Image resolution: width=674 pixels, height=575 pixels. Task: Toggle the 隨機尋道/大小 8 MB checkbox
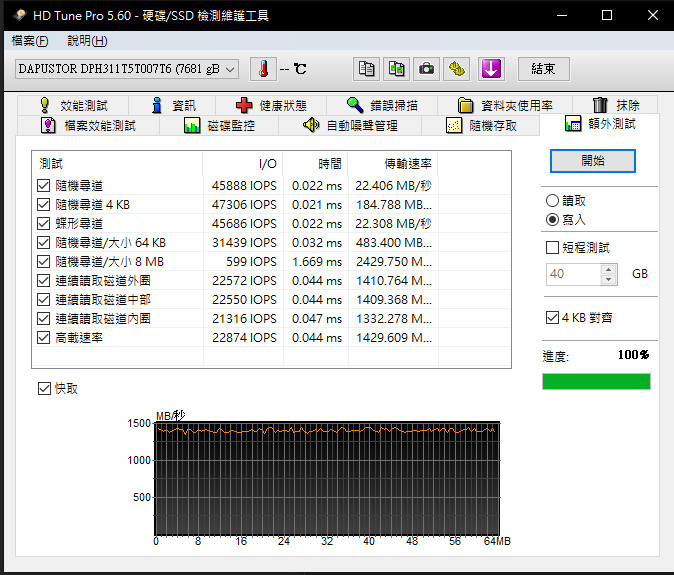point(43,261)
